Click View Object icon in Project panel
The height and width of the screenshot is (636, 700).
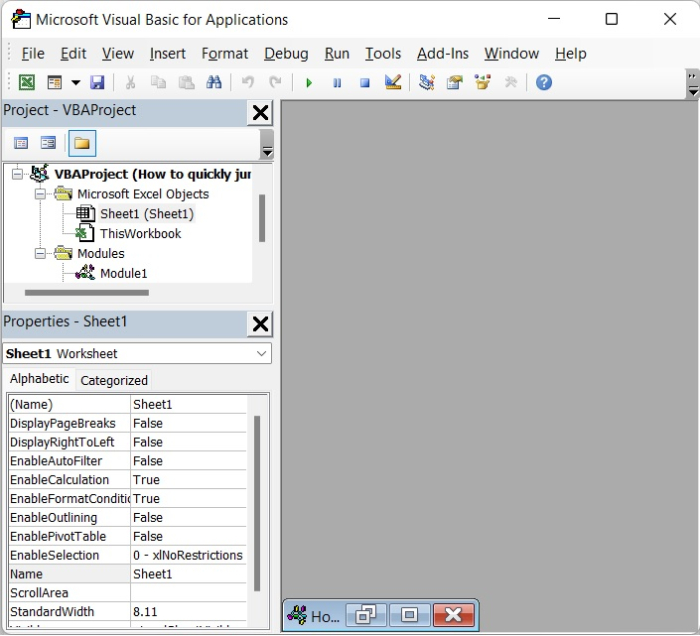pos(48,143)
